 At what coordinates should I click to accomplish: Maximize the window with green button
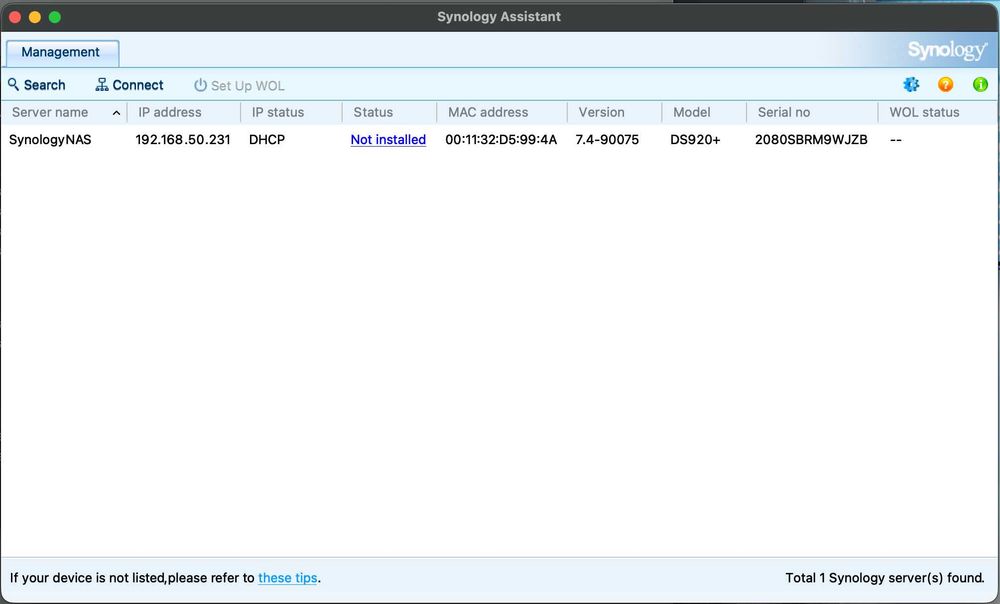coord(55,17)
